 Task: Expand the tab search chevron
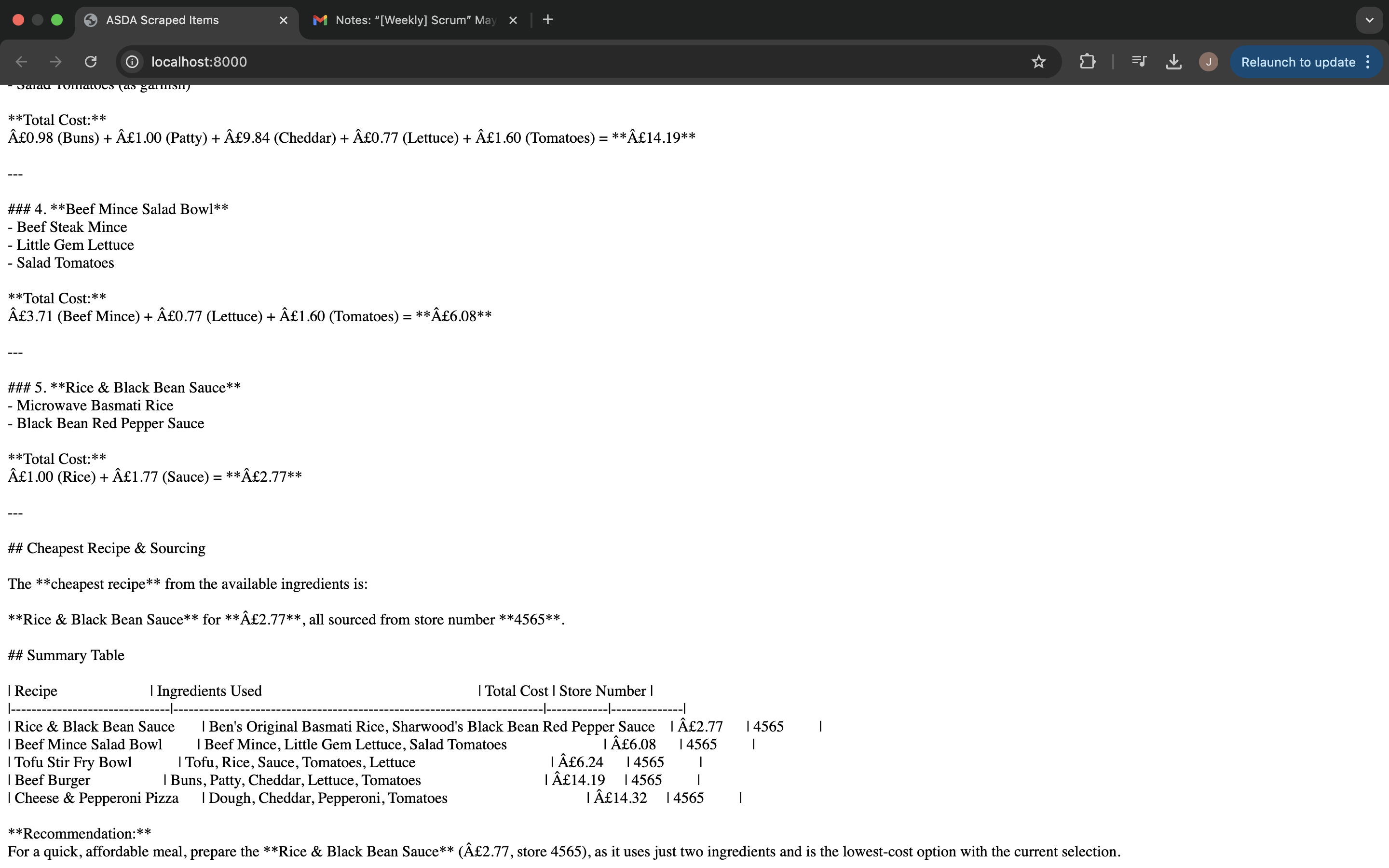(x=1370, y=20)
